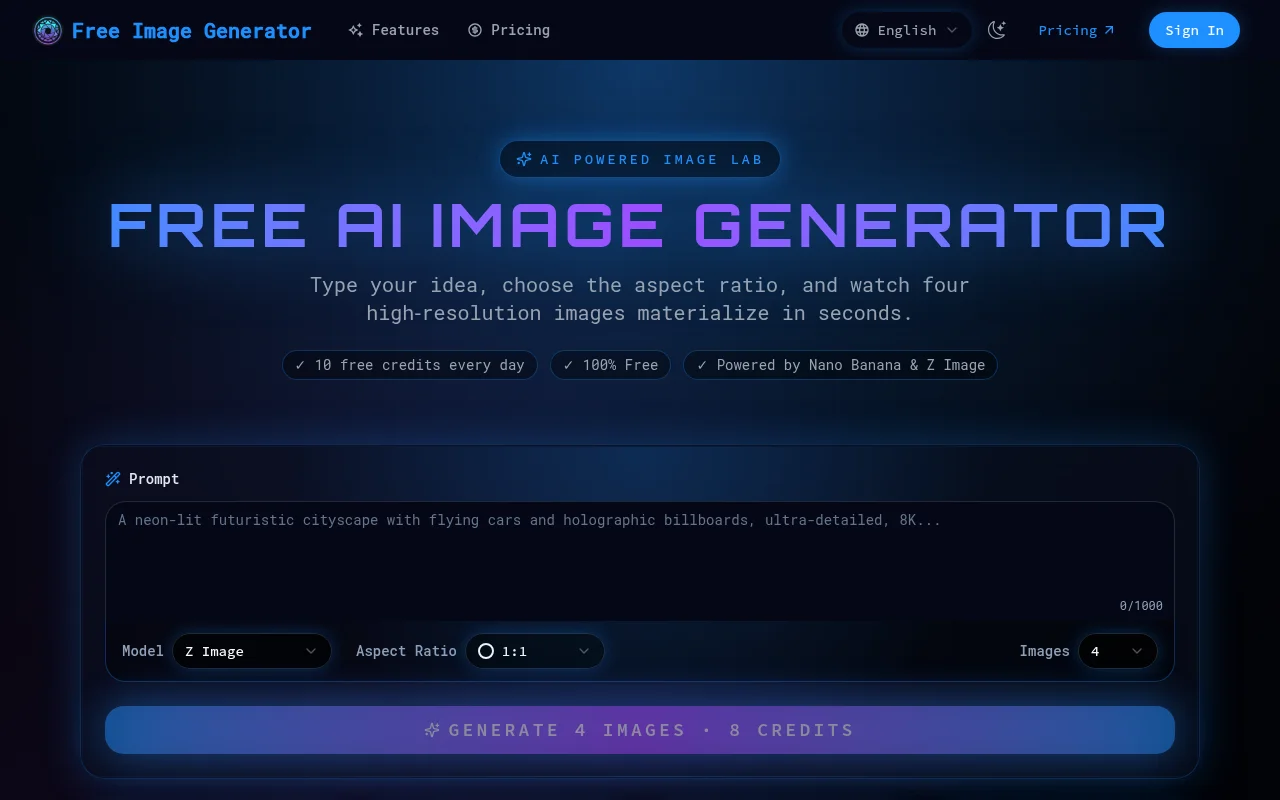Click the Free Image Generator logo icon

tap(48, 31)
